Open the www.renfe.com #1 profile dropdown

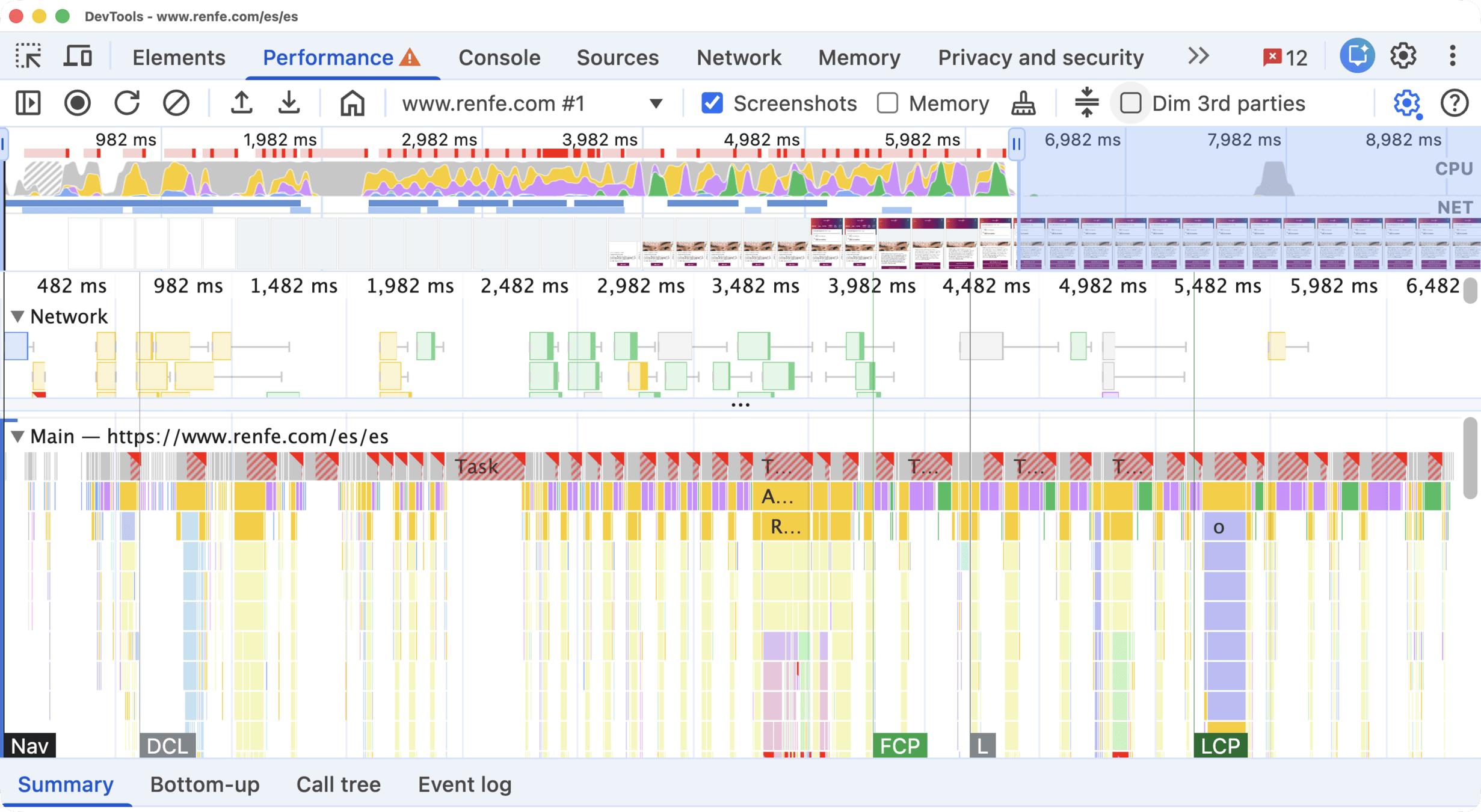click(x=656, y=103)
